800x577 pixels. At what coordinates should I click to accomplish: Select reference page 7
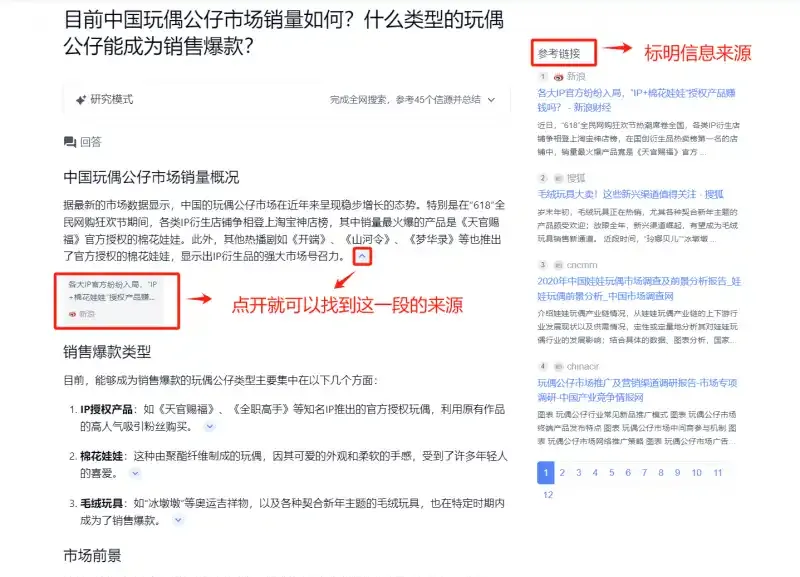pyautogui.click(x=644, y=473)
